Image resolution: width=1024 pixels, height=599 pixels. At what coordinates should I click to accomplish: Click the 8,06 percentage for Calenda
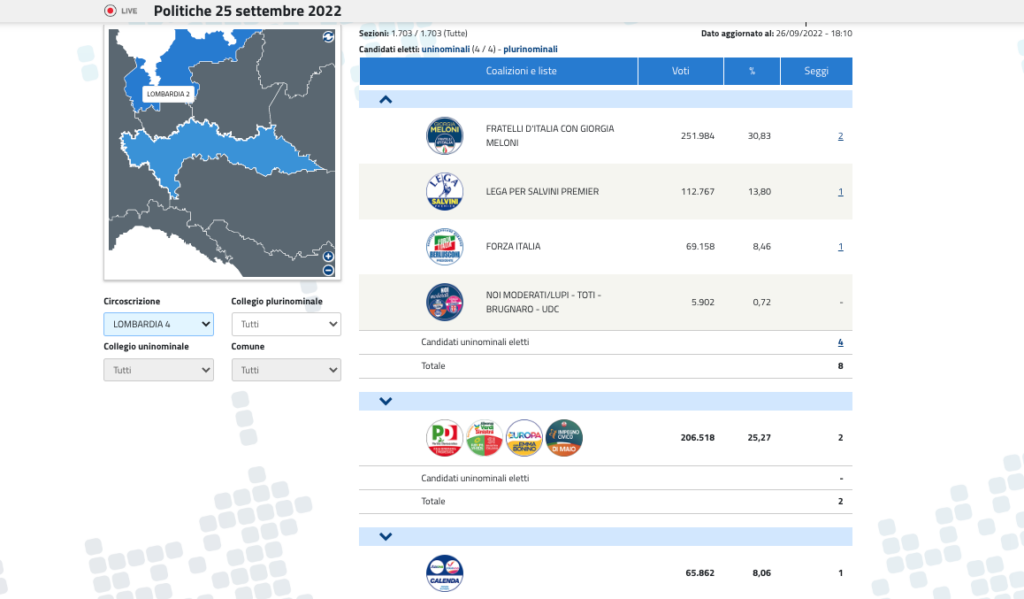tap(761, 573)
